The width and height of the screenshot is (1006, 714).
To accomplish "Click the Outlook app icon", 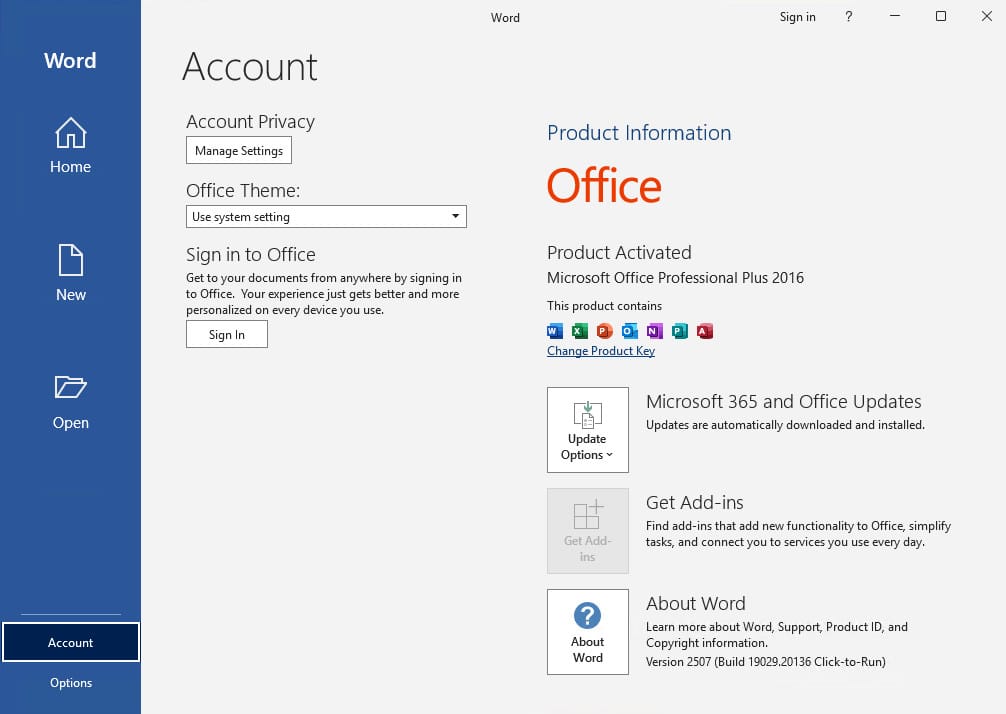I will point(629,331).
